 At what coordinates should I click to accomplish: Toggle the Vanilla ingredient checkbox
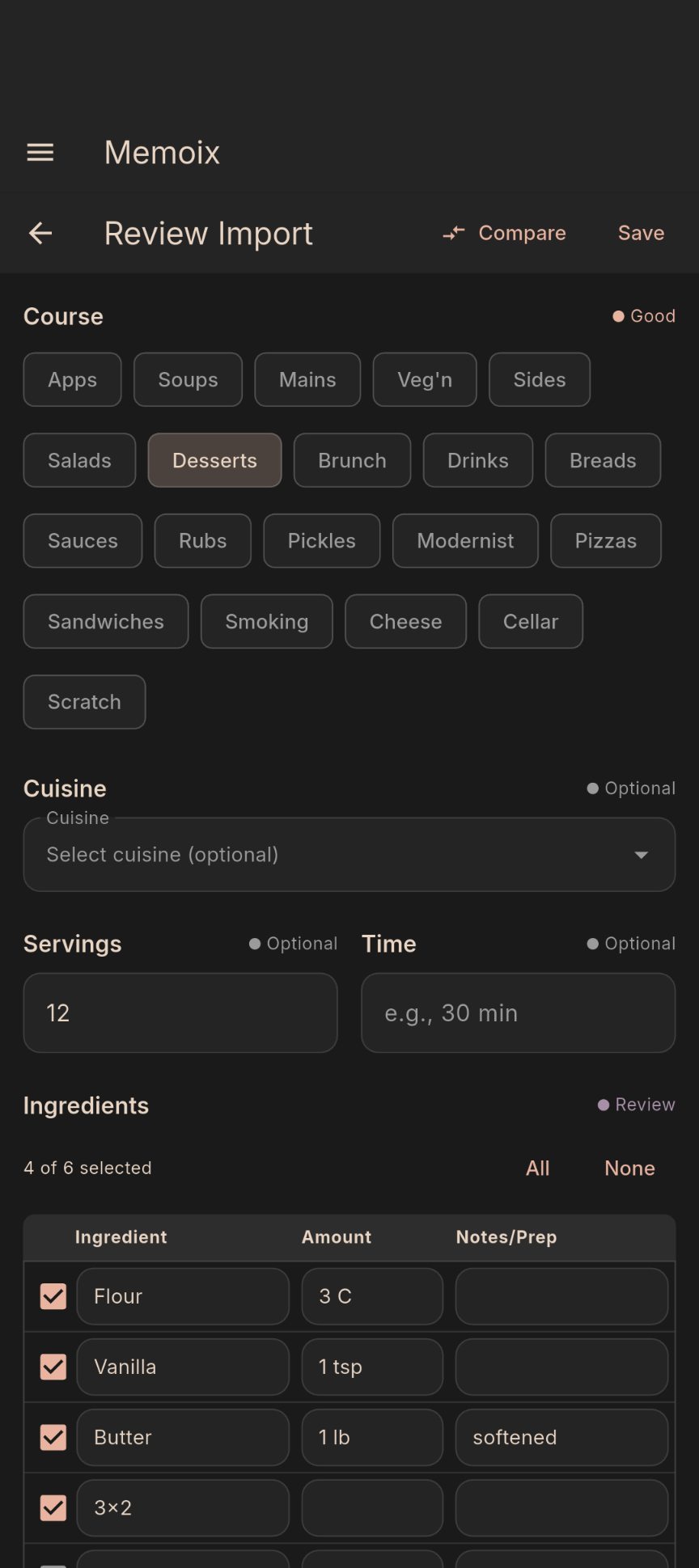click(53, 1367)
